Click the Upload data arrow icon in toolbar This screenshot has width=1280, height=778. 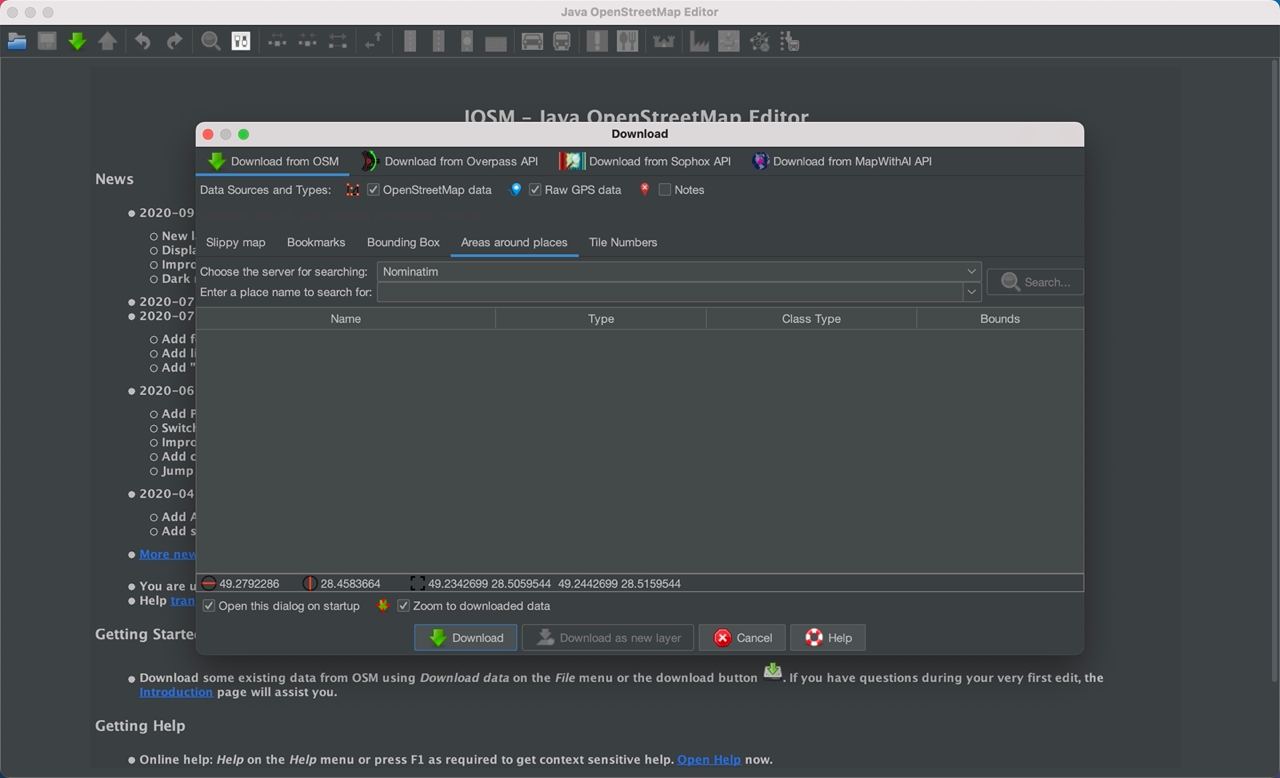coord(107,41)
